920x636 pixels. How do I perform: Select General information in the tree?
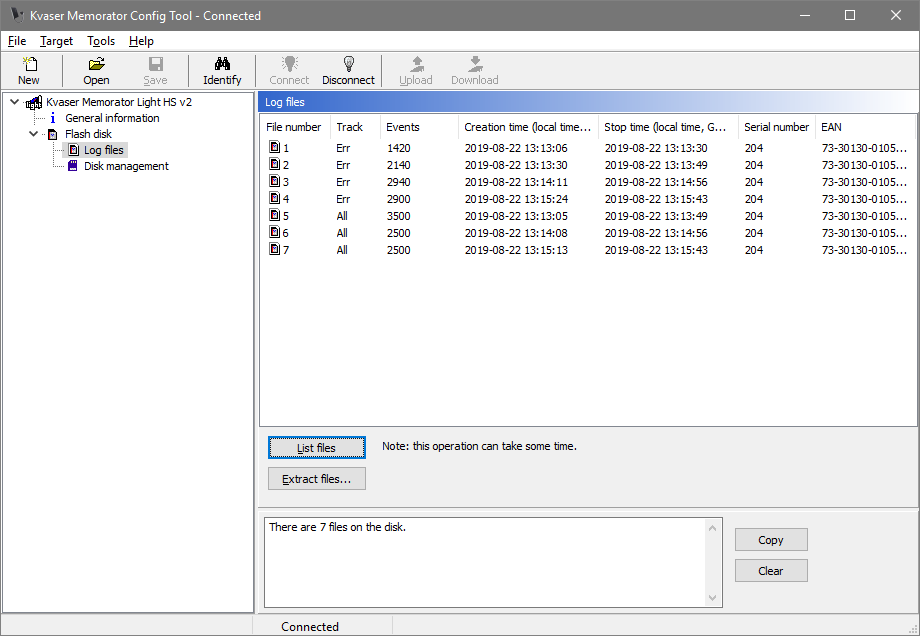coord(112,118)
